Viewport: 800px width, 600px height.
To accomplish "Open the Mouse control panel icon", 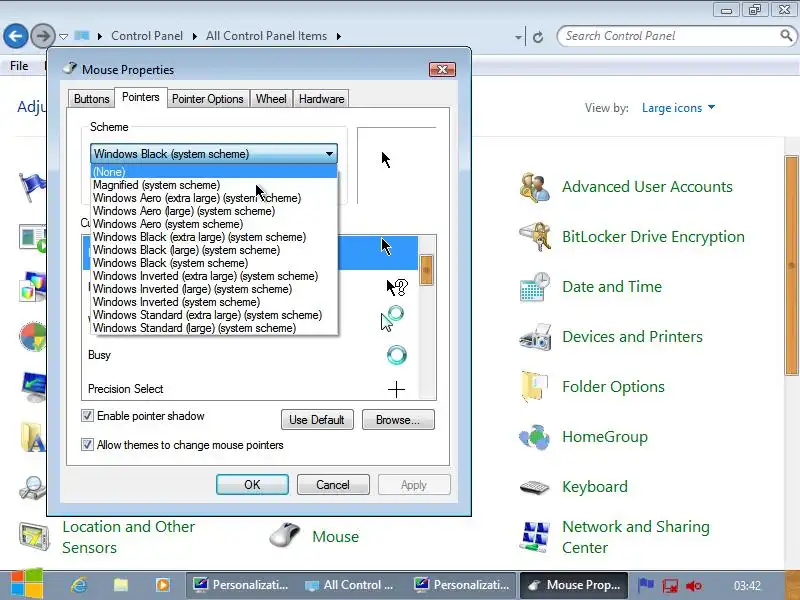I will tap(285, 536).
